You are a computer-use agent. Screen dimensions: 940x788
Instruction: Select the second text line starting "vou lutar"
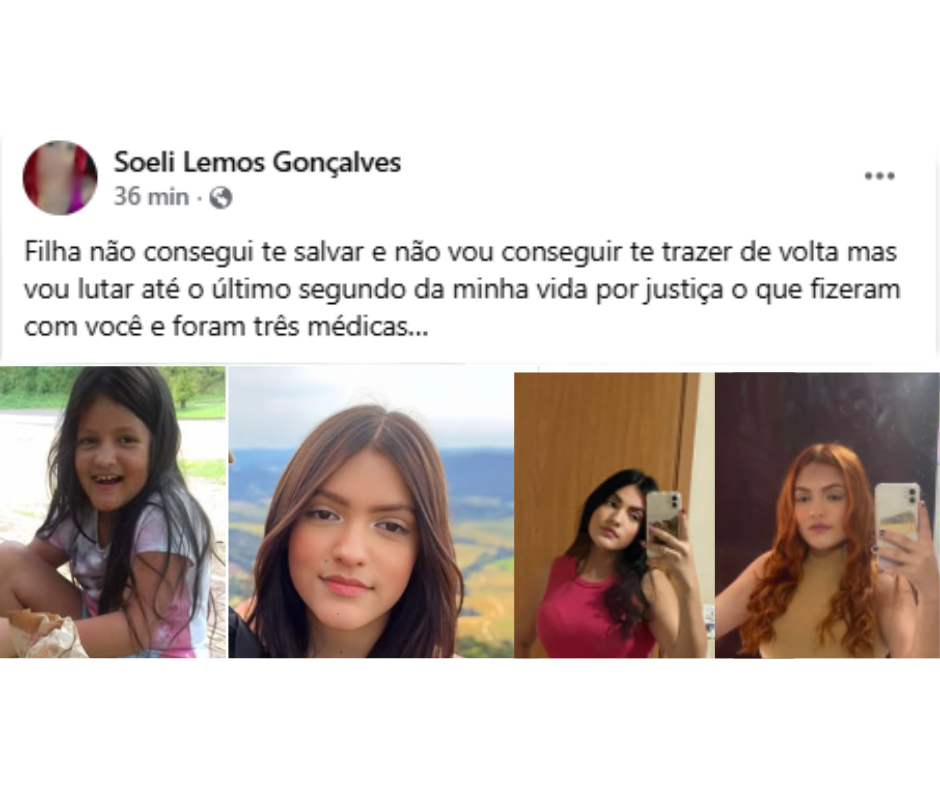462,290
